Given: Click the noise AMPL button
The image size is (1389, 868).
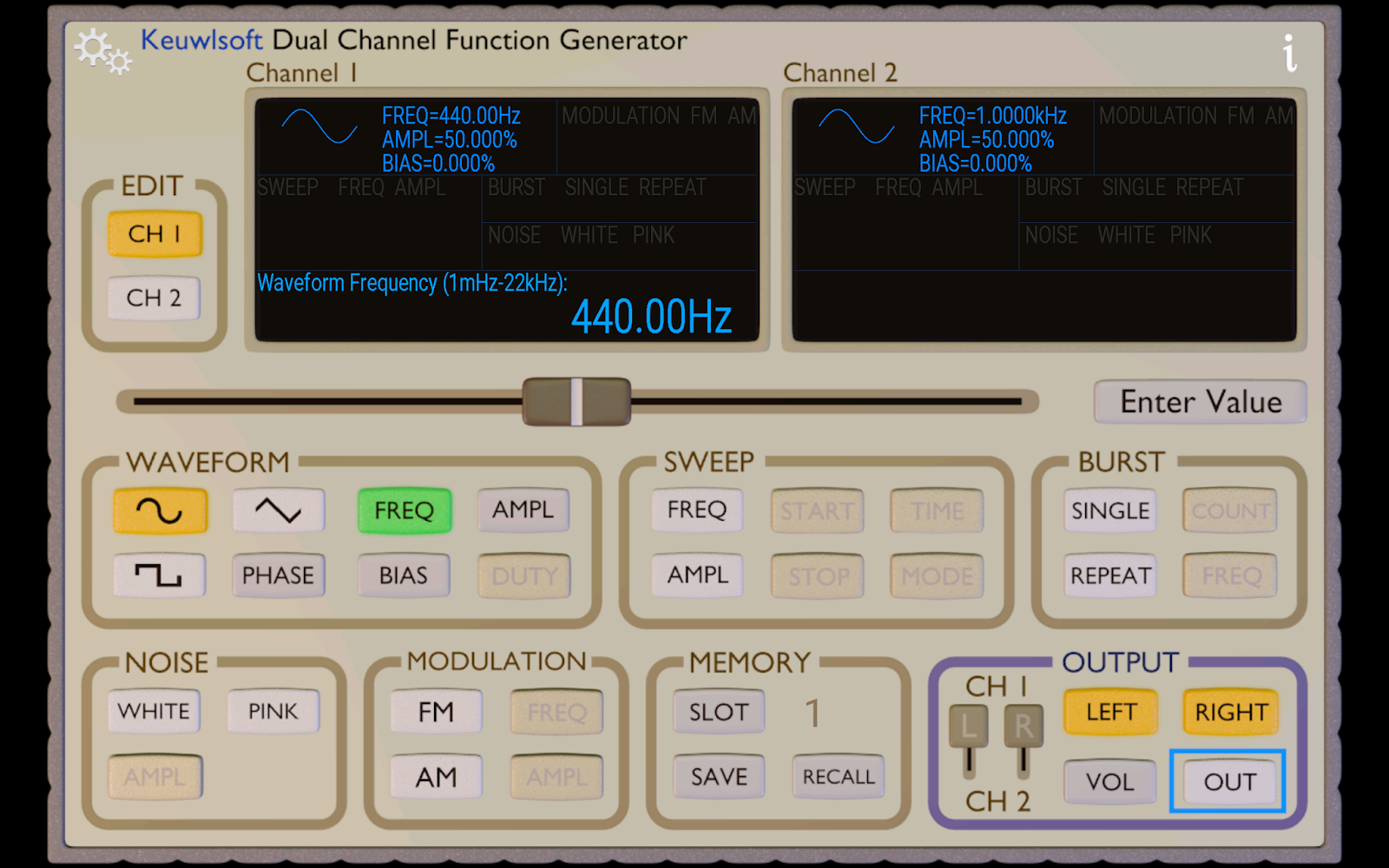Looking at the screenshot, I should tap(155, 777).
